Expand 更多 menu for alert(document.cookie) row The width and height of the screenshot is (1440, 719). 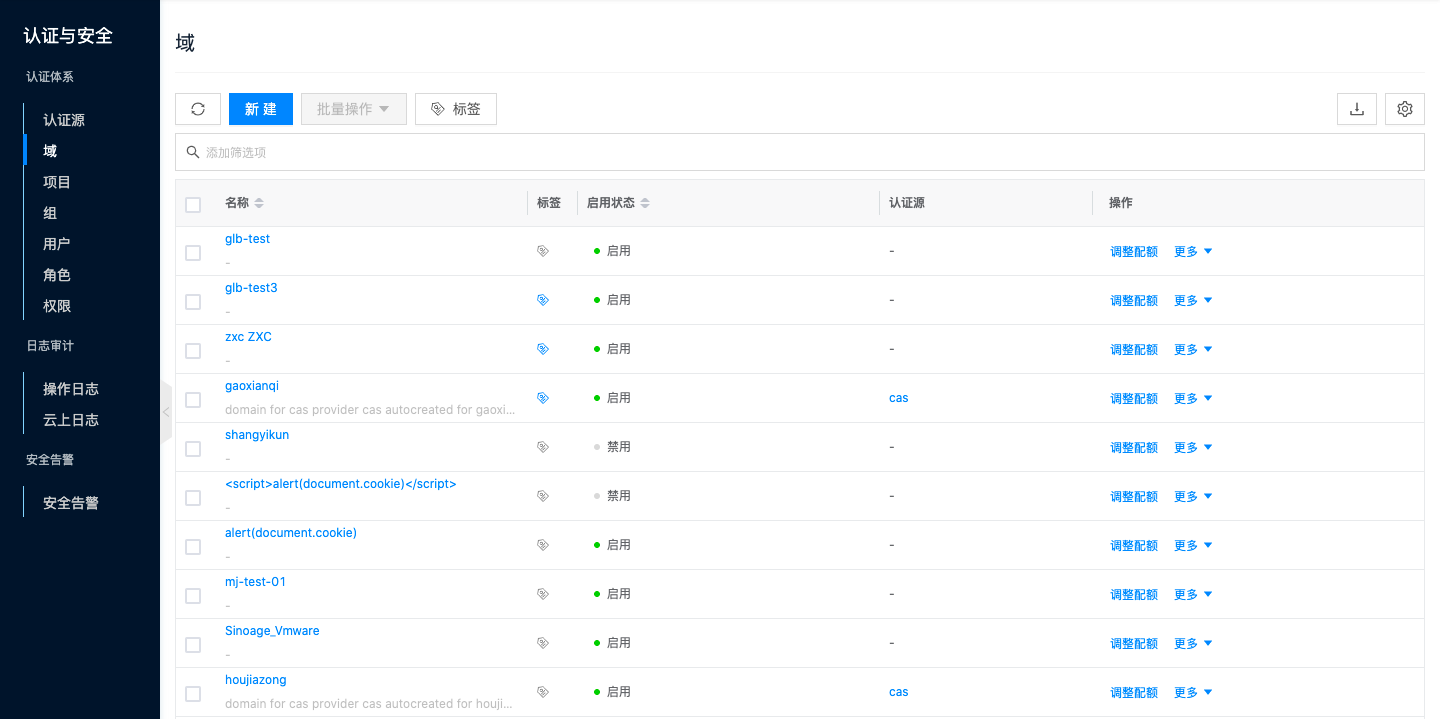pos(1193,546)
